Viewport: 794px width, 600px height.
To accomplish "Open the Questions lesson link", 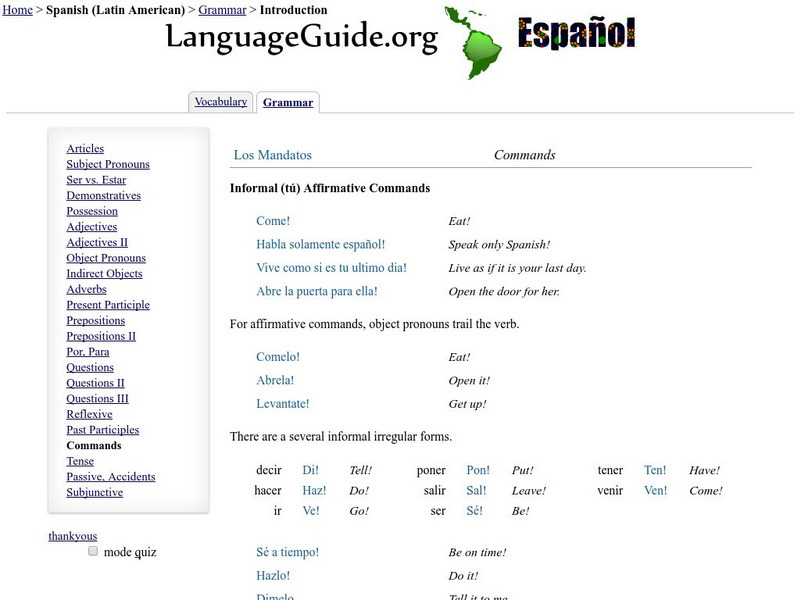I will coord(90,368).
